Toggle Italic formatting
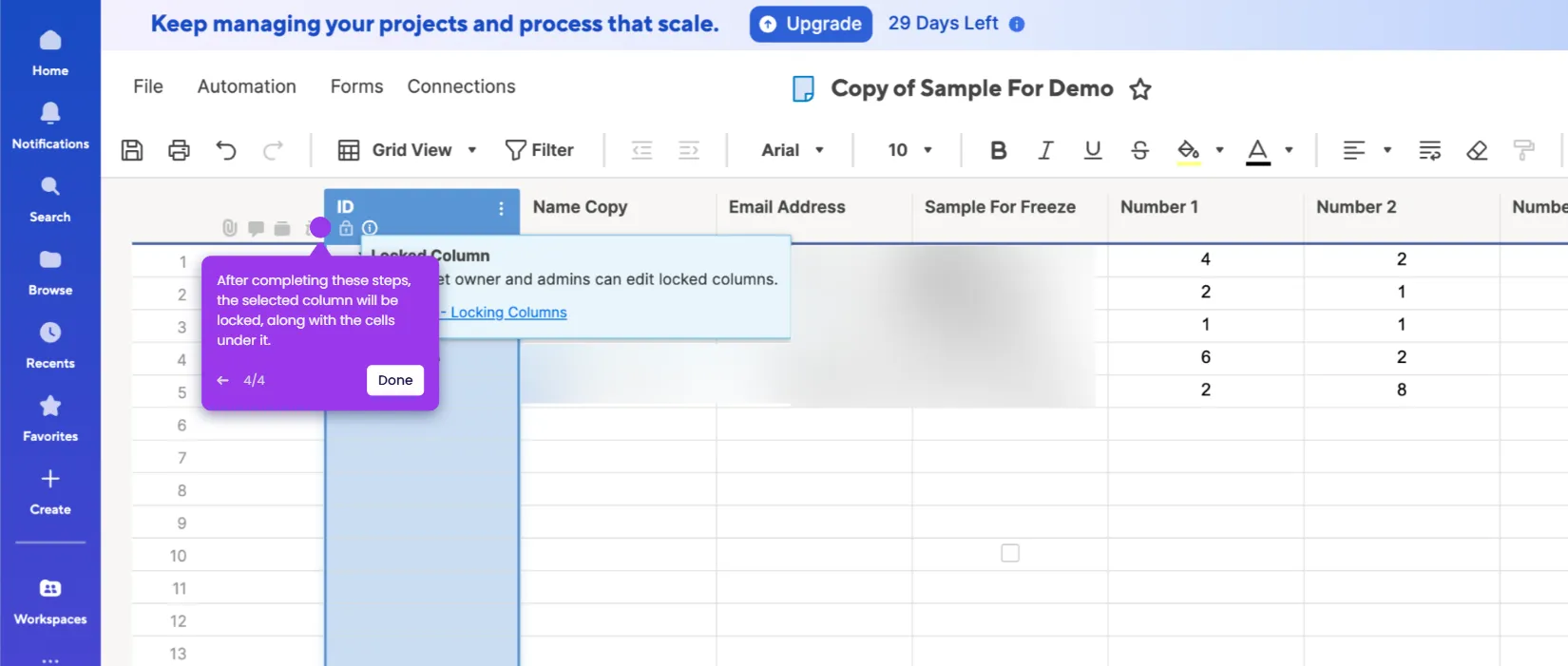 pos(1045,150)
